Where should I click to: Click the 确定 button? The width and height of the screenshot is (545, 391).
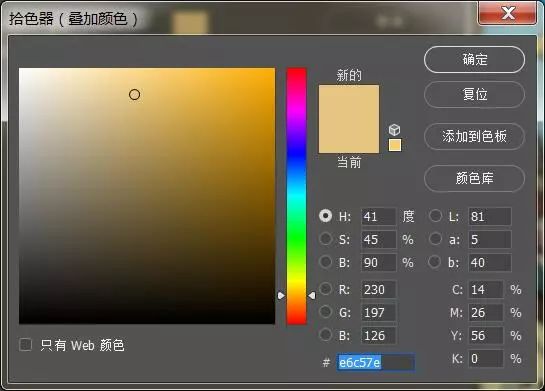click(474, 60)
